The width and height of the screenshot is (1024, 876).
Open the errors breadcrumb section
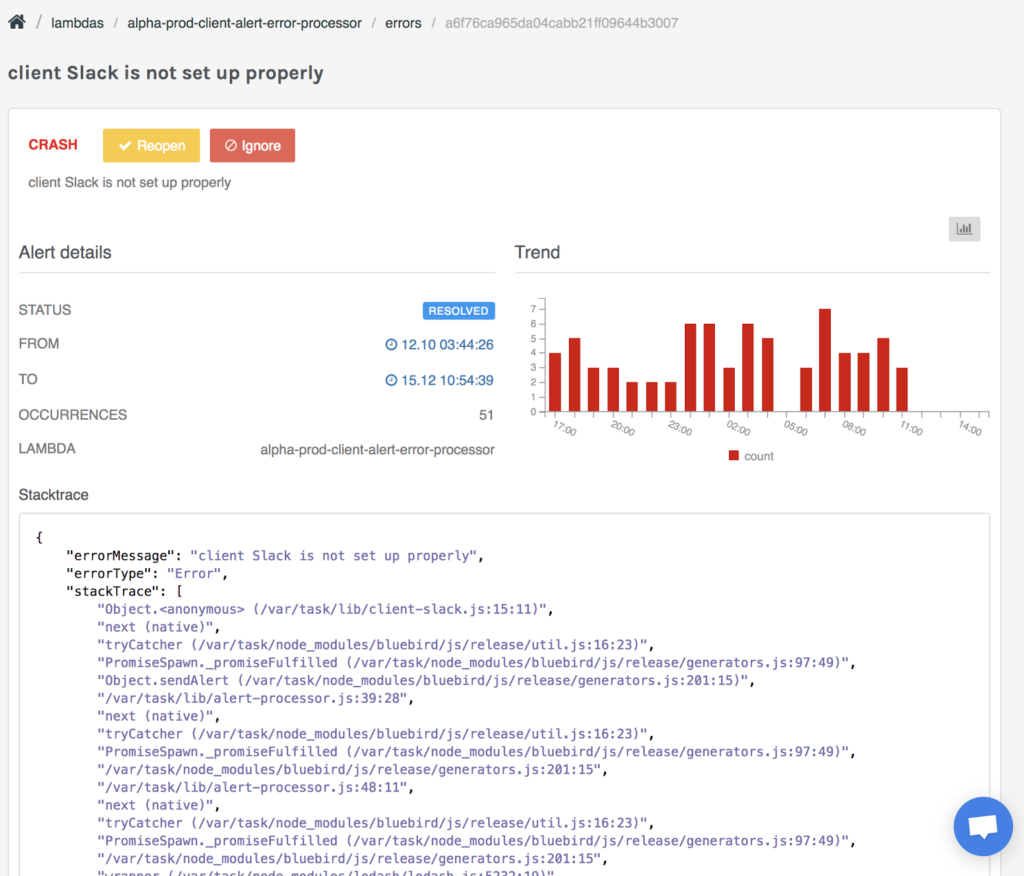[x=403, y=22]
